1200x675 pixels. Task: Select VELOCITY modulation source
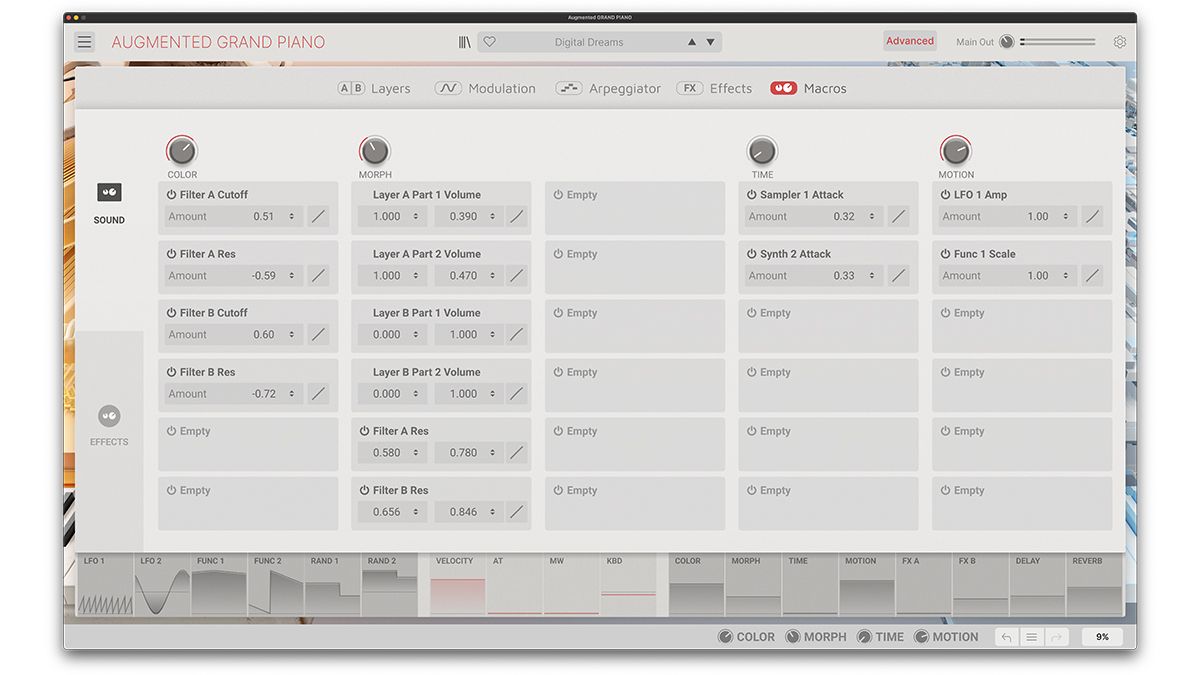click(x=458, y=585)
